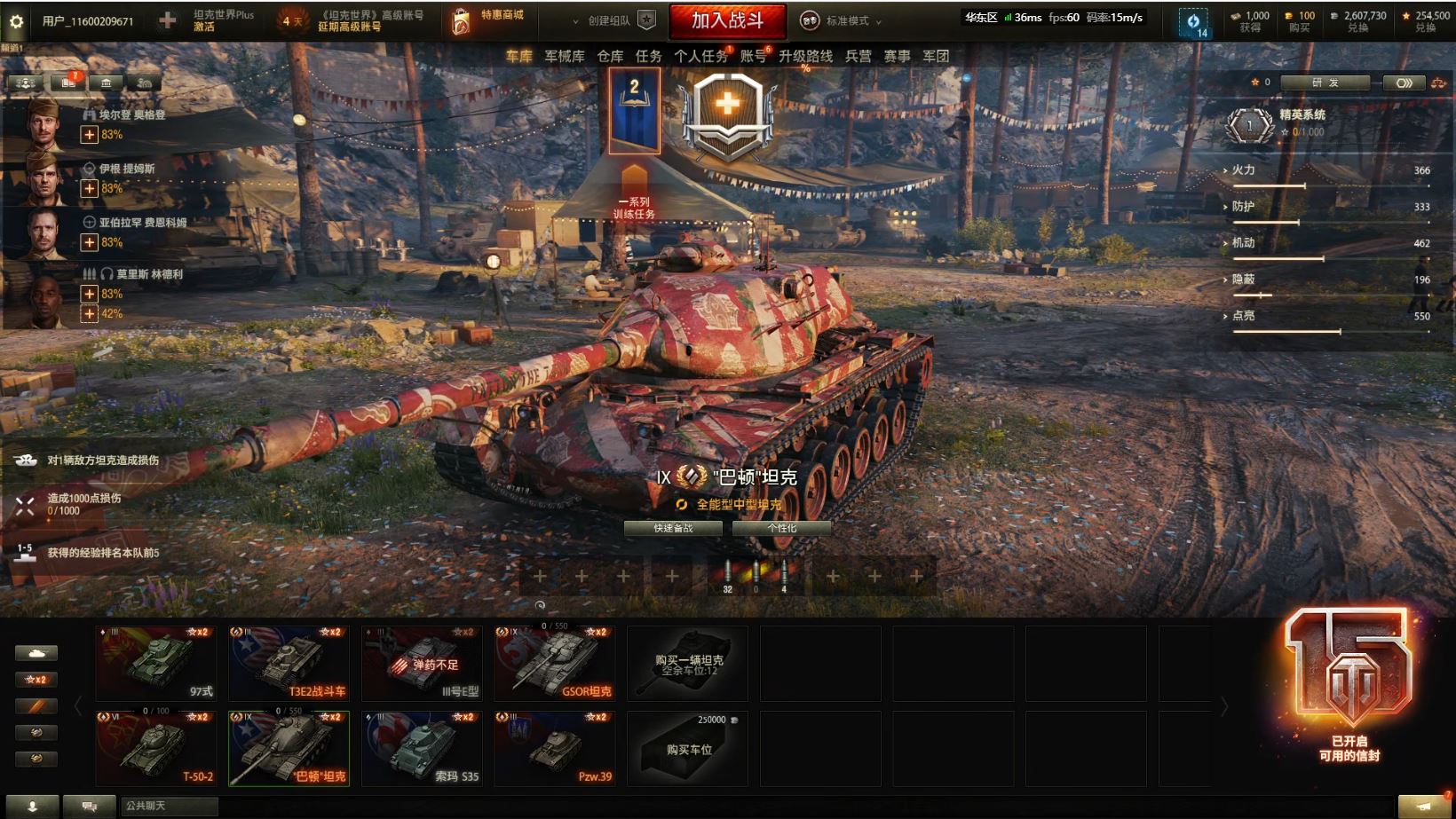Viewport: 1456px width, 819px height.
Task: Toggle the tank-type carousel filter button
Action: coord(36,653)
